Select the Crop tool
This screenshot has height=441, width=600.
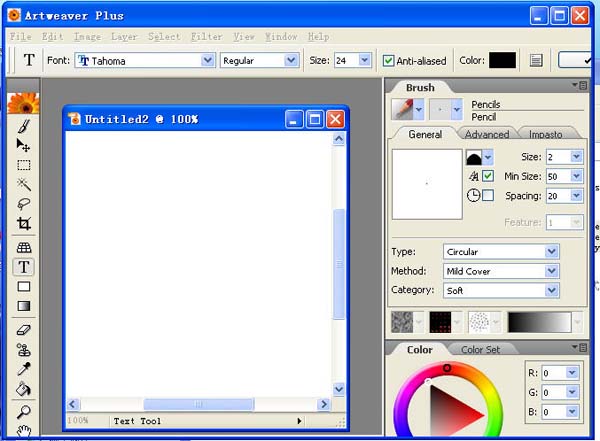[x=24, y=224]
